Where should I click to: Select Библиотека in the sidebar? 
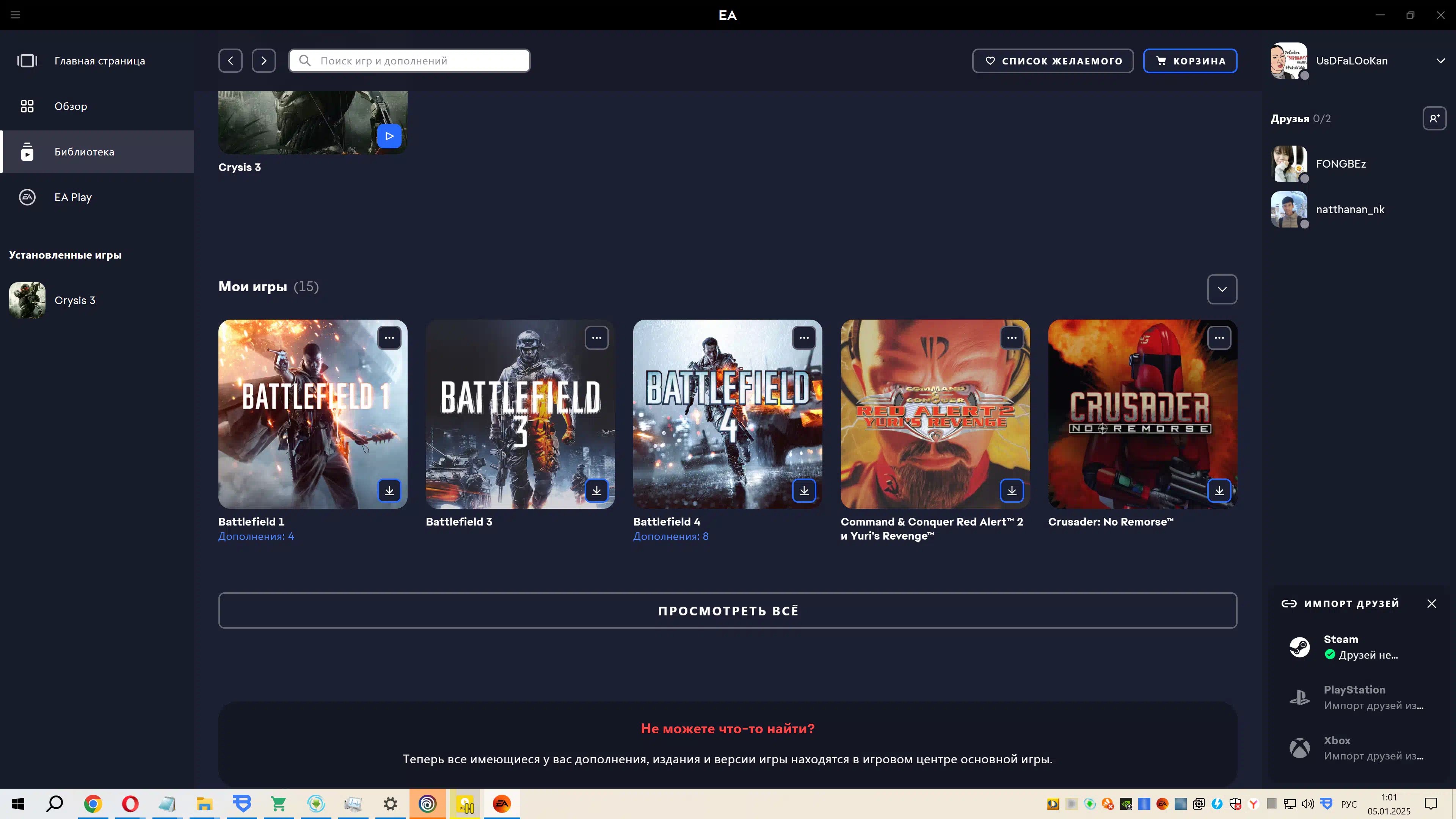(97, 152)
